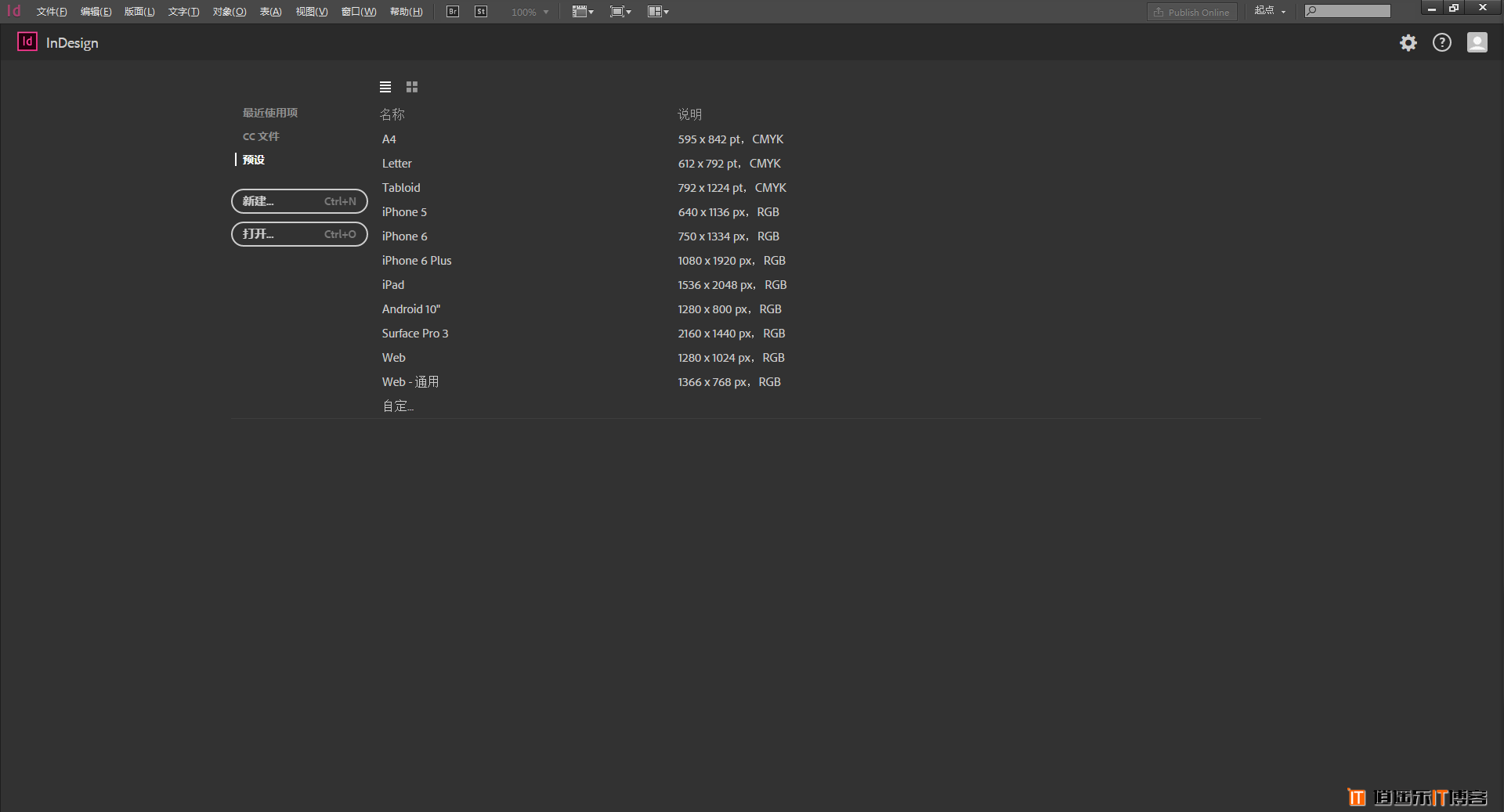The width and height of the screenshot is (1504, 812).
Task: Open the 视图(V) menu
Action: [x=312, y=12]
